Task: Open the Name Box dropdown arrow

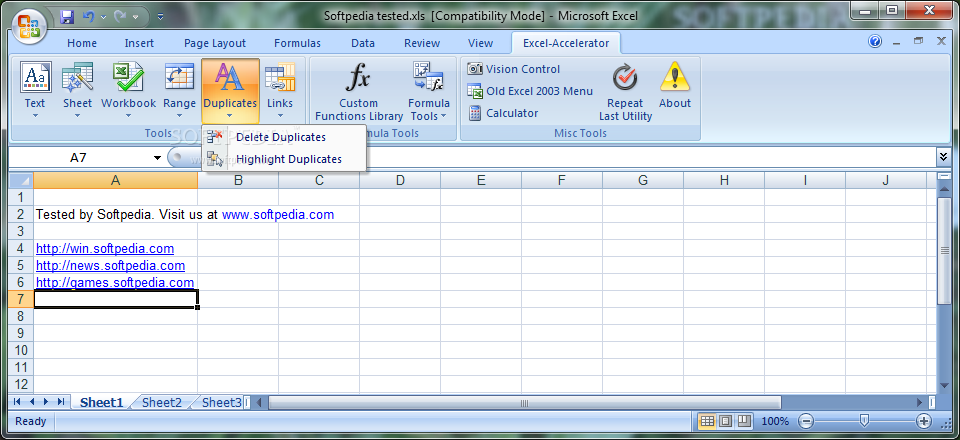Action: point(157,158)
